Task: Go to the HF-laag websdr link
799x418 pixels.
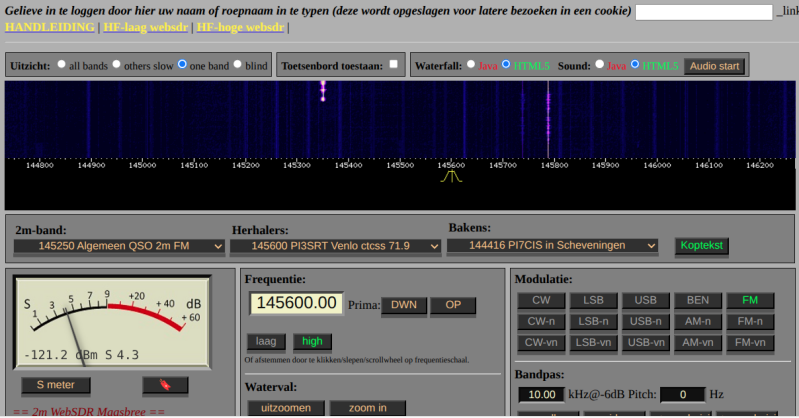Action: coord(147,27)
